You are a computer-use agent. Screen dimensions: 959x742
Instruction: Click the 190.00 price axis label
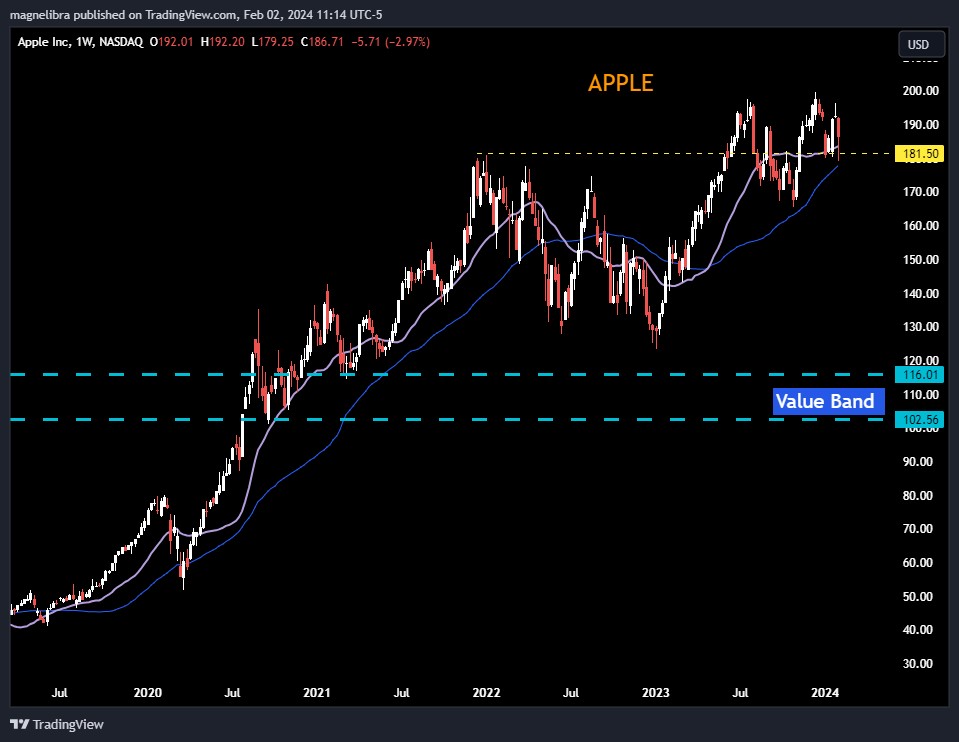(x=920, y=125)
